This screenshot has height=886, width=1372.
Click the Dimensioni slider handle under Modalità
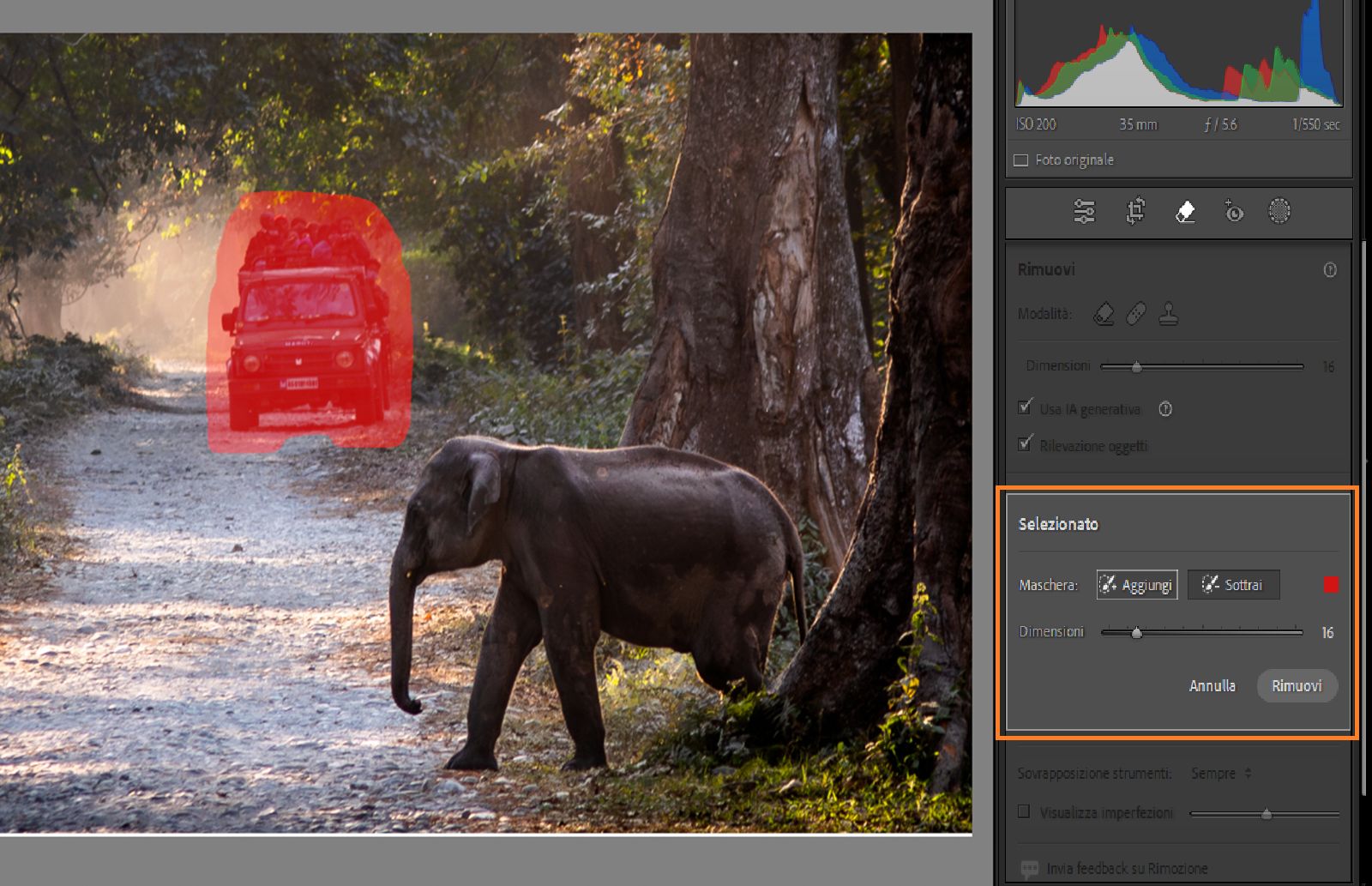(x=1136, y=367)
